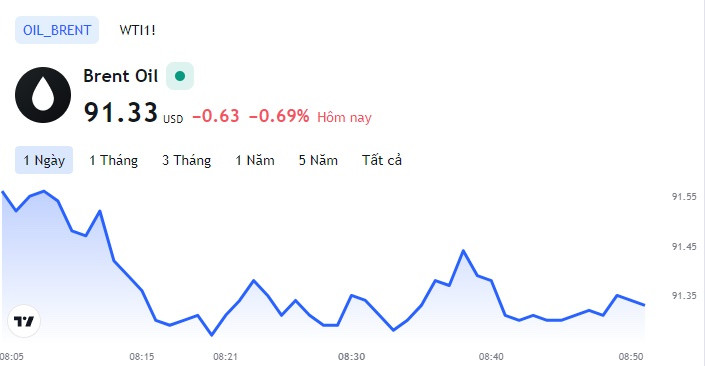Screen dimensions: 705x366
Task: Select the 1 Ngày time range
Action: pos(44,160)
